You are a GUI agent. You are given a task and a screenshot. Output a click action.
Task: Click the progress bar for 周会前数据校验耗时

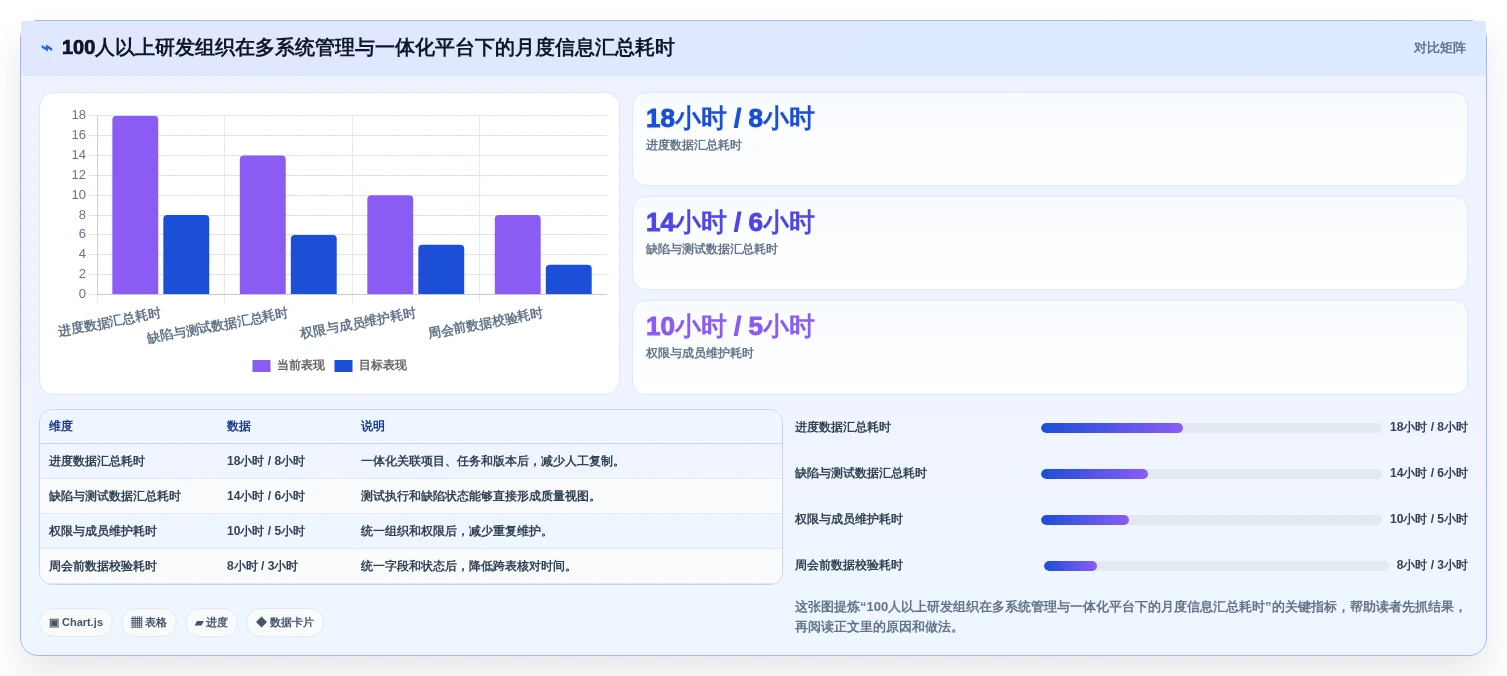(1216, 566)
